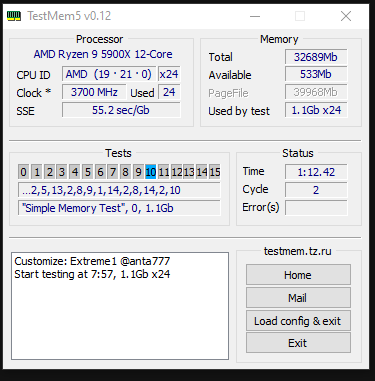This screenshot has width=375, height=381.
Task: Select test box 5
Action: pyautogui.click(x=87, y=172)
